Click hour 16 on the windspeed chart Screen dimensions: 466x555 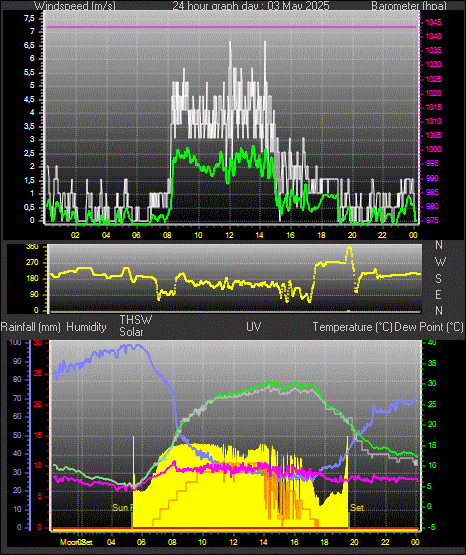coord(290,235)
